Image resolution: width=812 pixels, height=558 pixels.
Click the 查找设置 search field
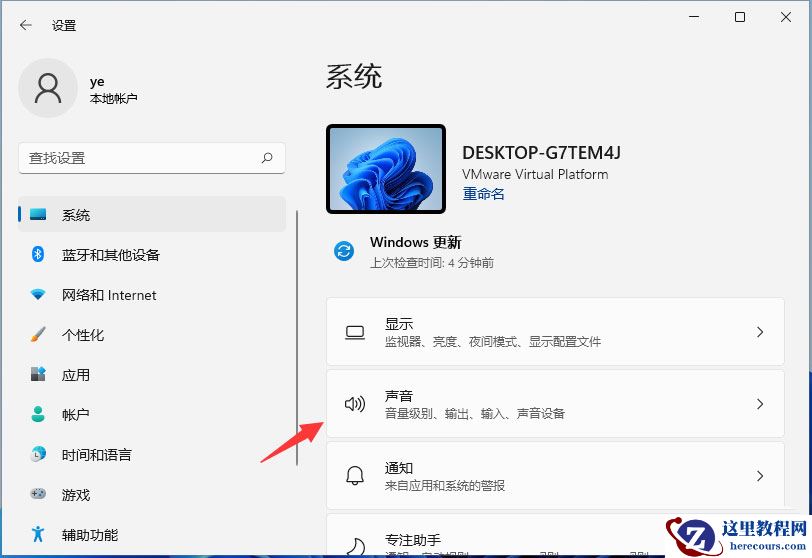152,158
